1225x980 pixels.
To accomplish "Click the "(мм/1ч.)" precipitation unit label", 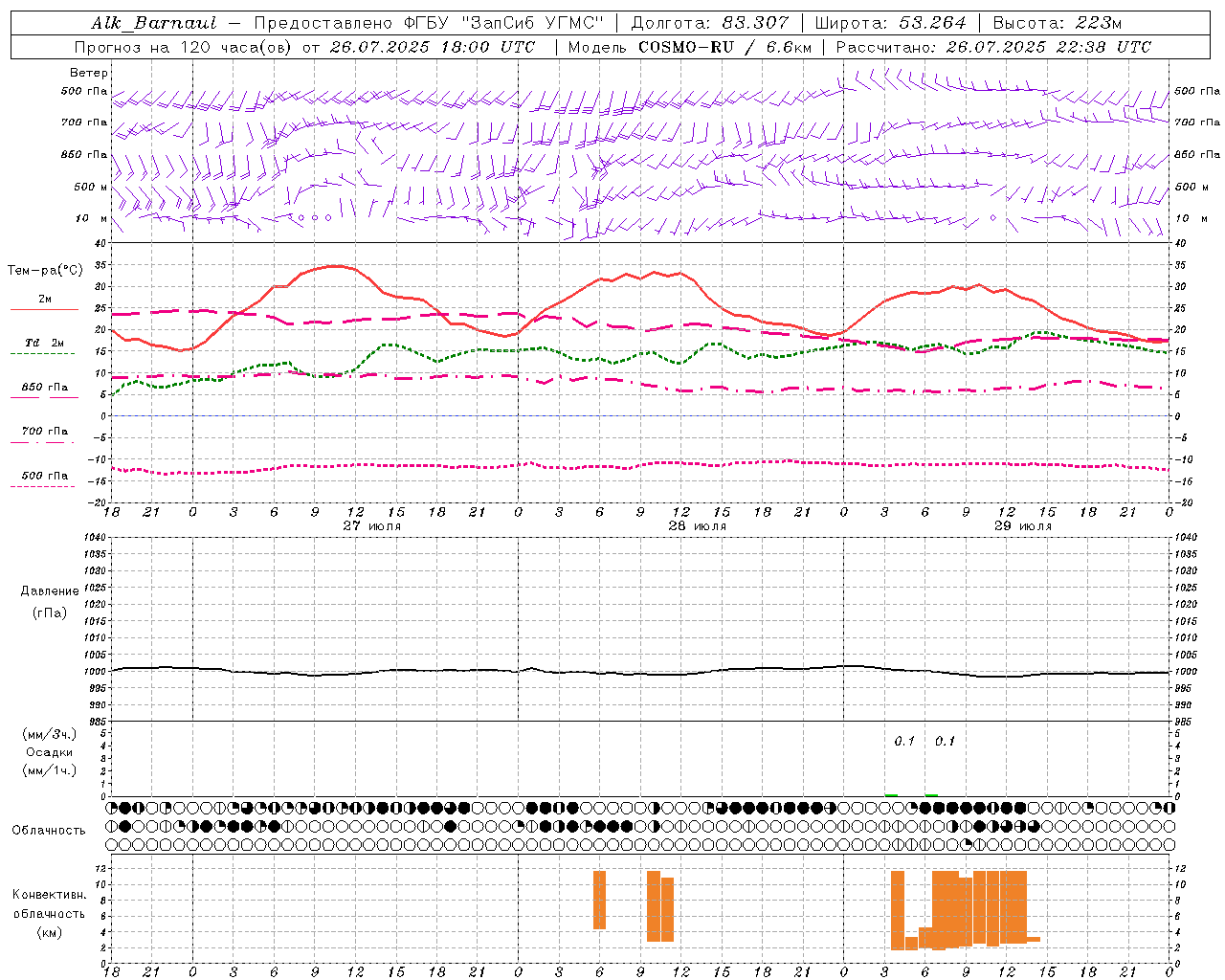I will (50, 770).
